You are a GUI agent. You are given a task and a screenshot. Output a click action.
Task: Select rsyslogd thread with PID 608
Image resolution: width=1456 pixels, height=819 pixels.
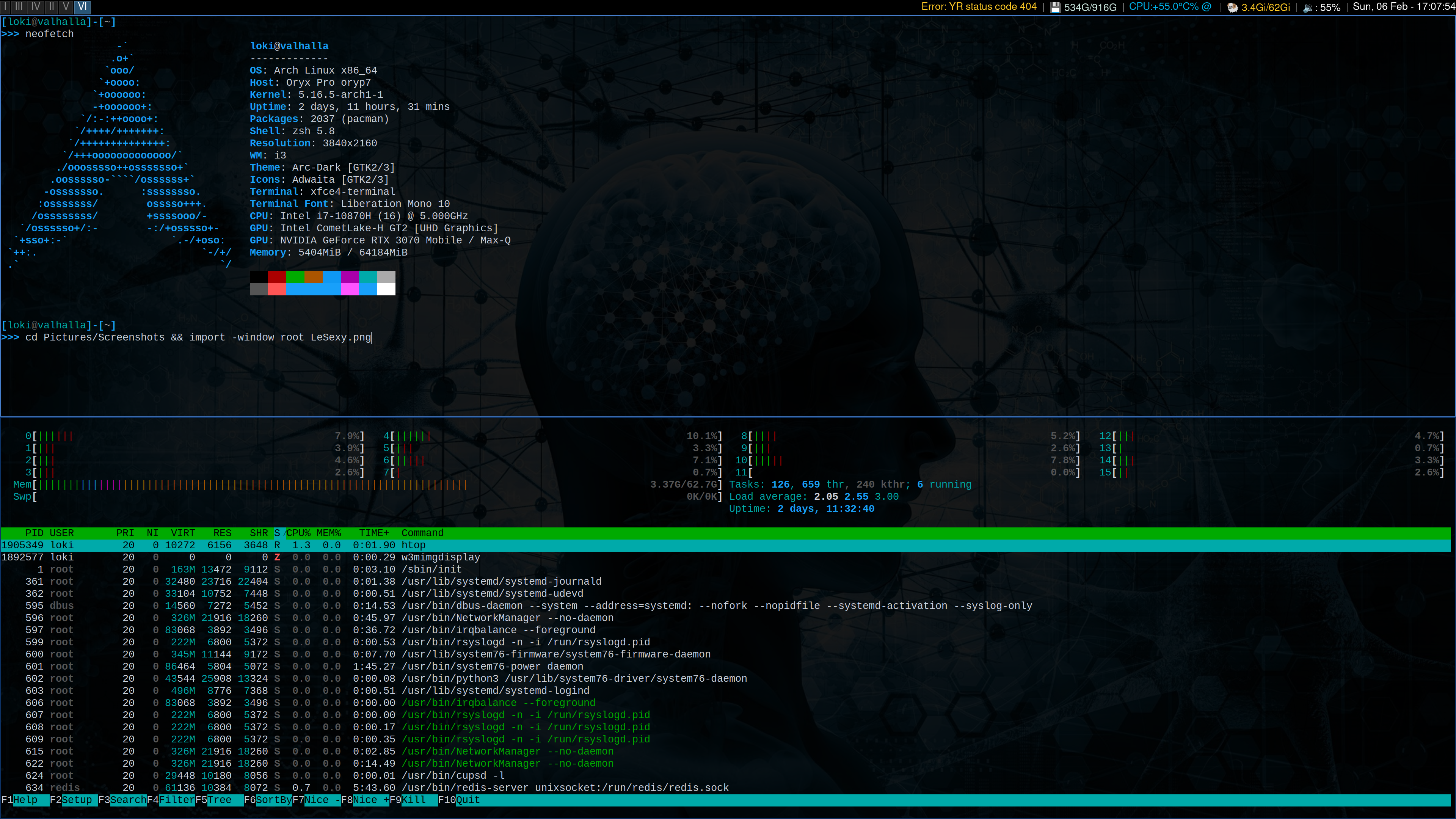726,727
